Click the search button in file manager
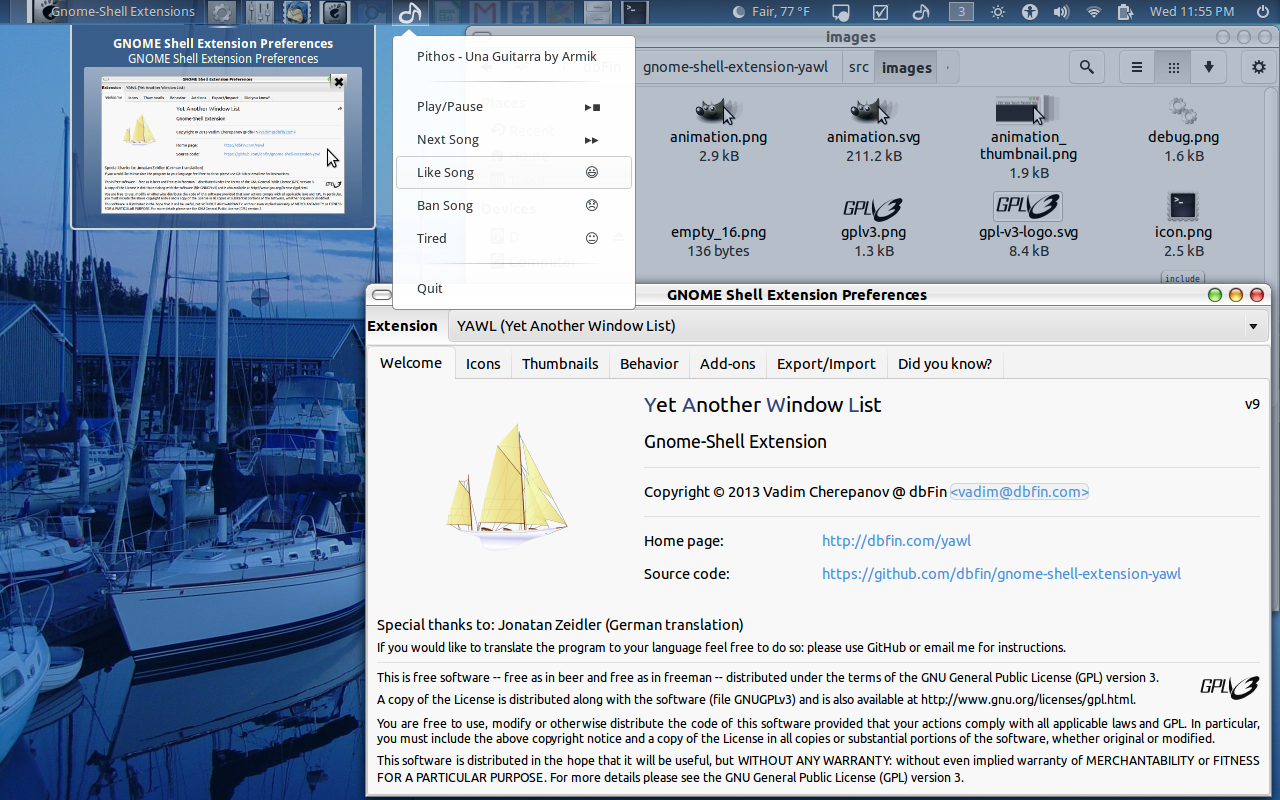Viewport: 1280px width, 800px height. pyautogui.click(x=1086, y=68)
